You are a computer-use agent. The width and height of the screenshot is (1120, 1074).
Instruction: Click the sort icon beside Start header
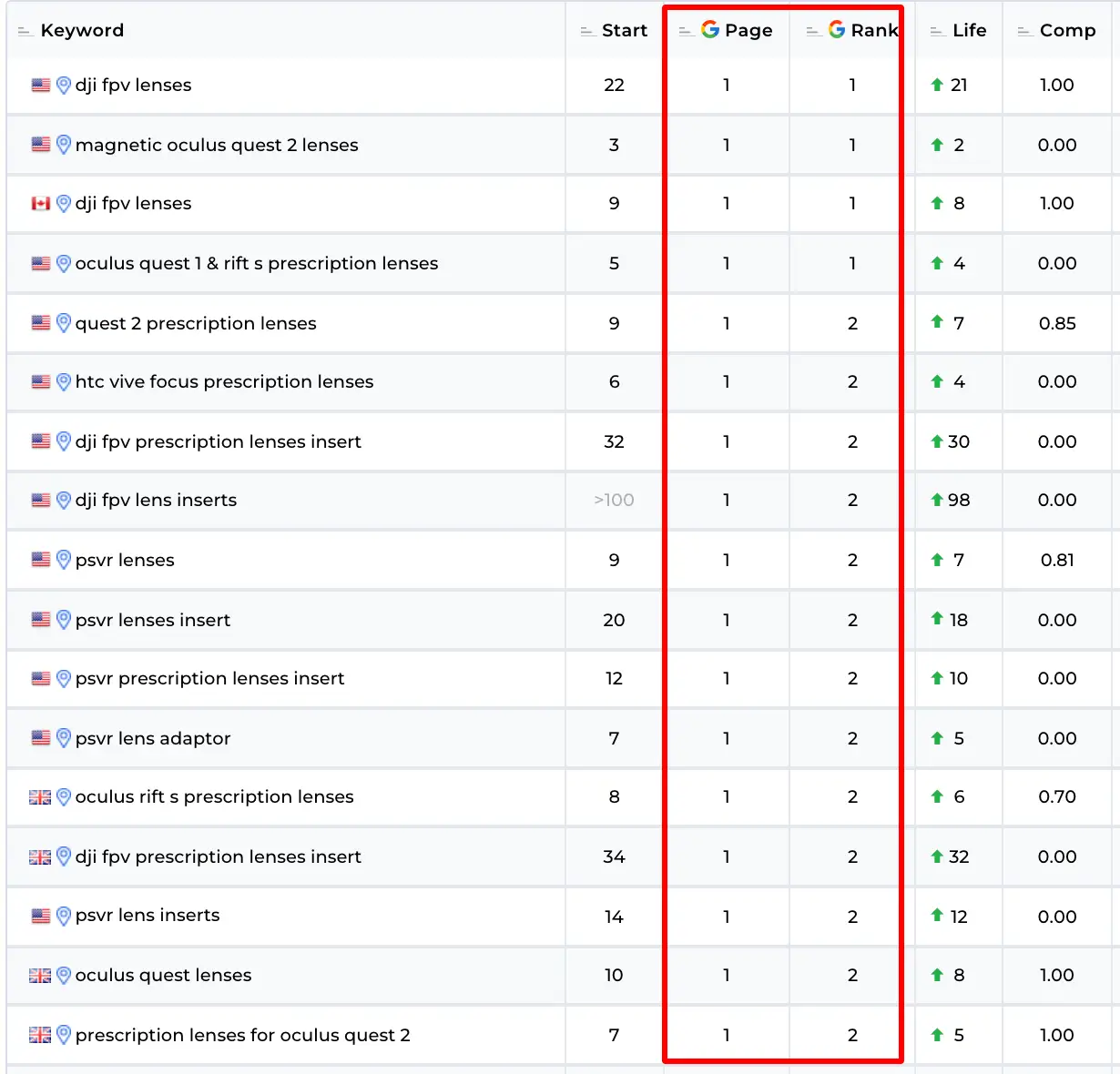point(587,31)
